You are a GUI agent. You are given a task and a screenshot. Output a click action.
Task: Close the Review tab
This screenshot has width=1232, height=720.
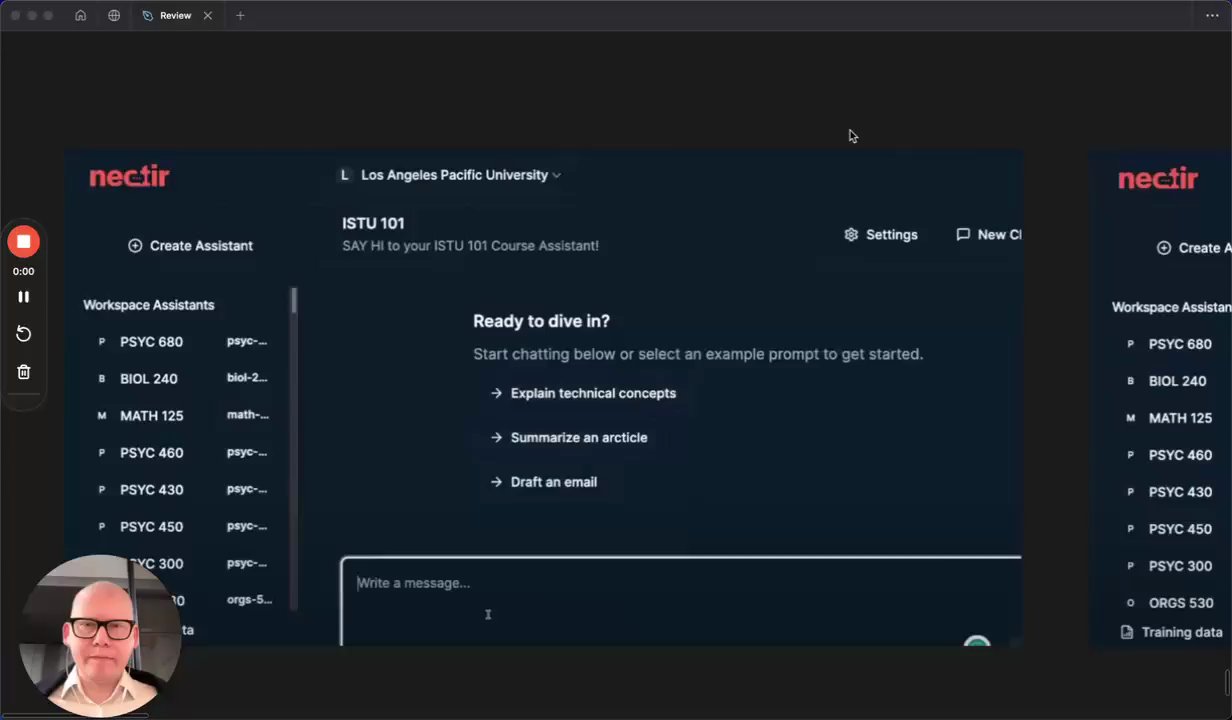click(208, 16)
